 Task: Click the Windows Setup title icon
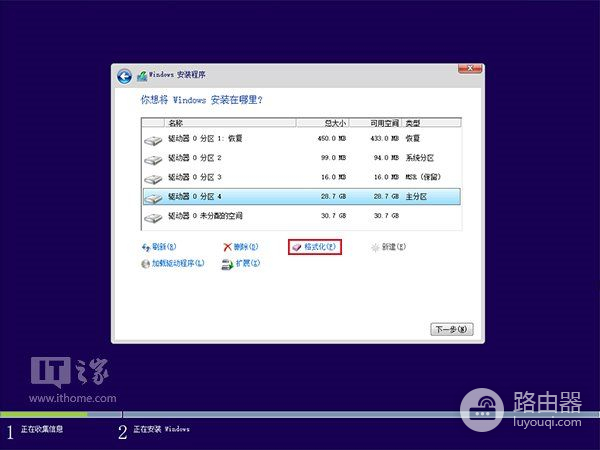142,76
